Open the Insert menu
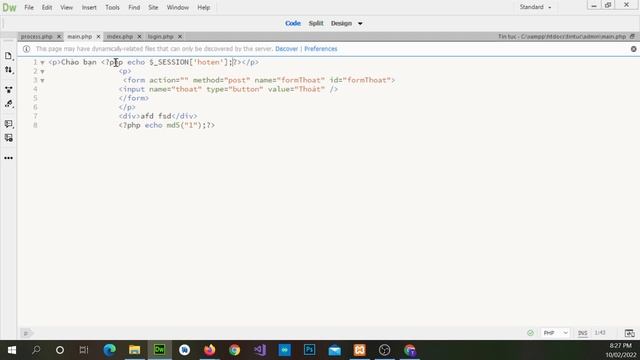 point(89,7)
